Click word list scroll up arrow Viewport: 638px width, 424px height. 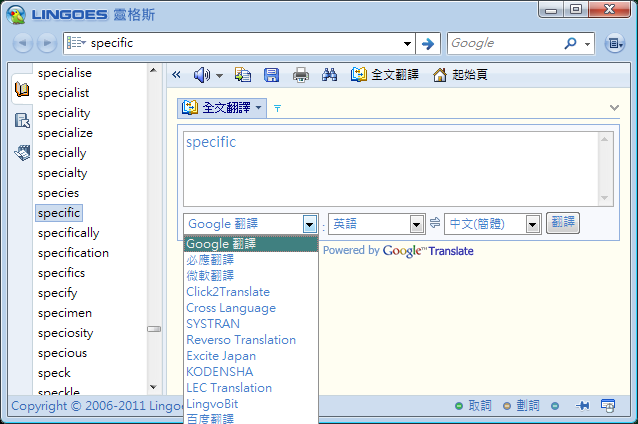click(x=153, y=70)
